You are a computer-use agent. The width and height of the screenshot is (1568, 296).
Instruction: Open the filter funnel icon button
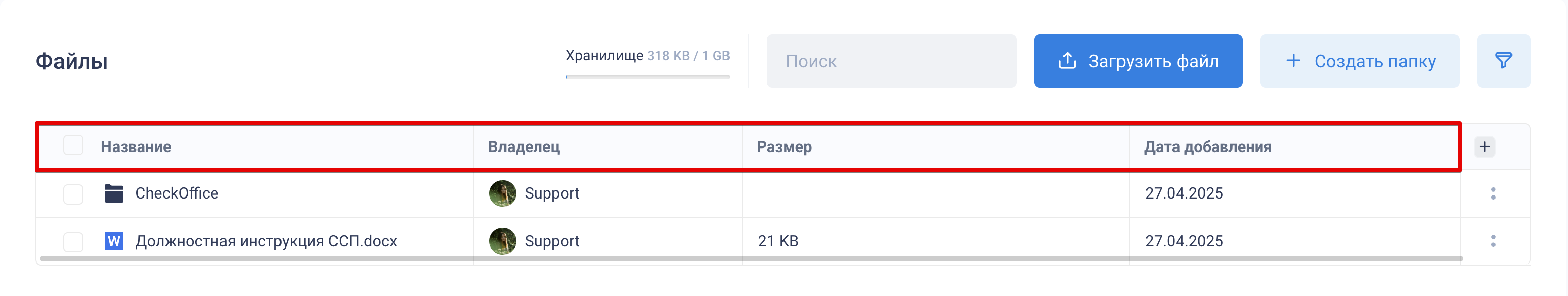point(1503,61)
